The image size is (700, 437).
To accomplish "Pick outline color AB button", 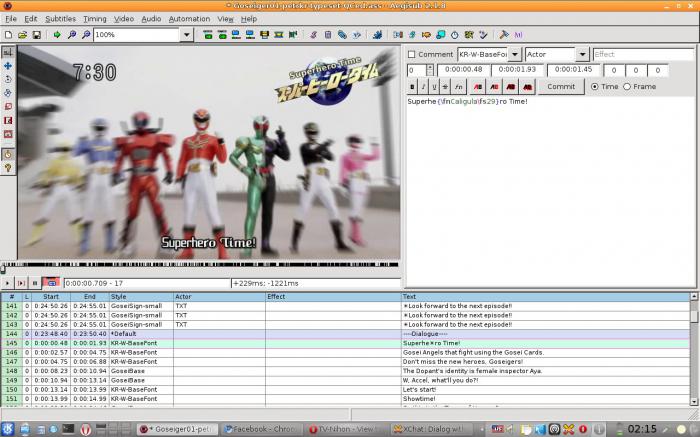I will [x=511, y=87].
